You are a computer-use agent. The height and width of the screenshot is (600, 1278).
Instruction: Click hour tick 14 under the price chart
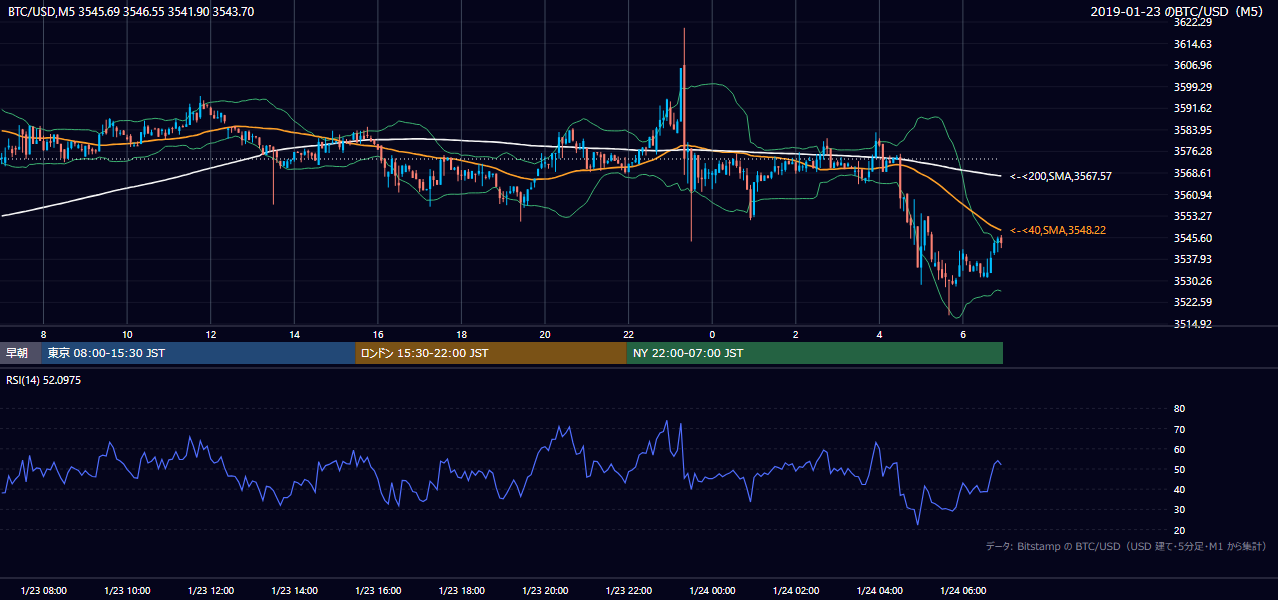(294, 334)
